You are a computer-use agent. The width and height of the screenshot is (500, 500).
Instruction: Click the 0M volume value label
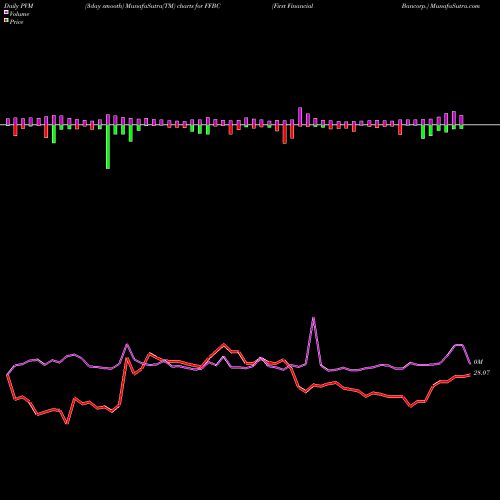click(x=478, y=362)
